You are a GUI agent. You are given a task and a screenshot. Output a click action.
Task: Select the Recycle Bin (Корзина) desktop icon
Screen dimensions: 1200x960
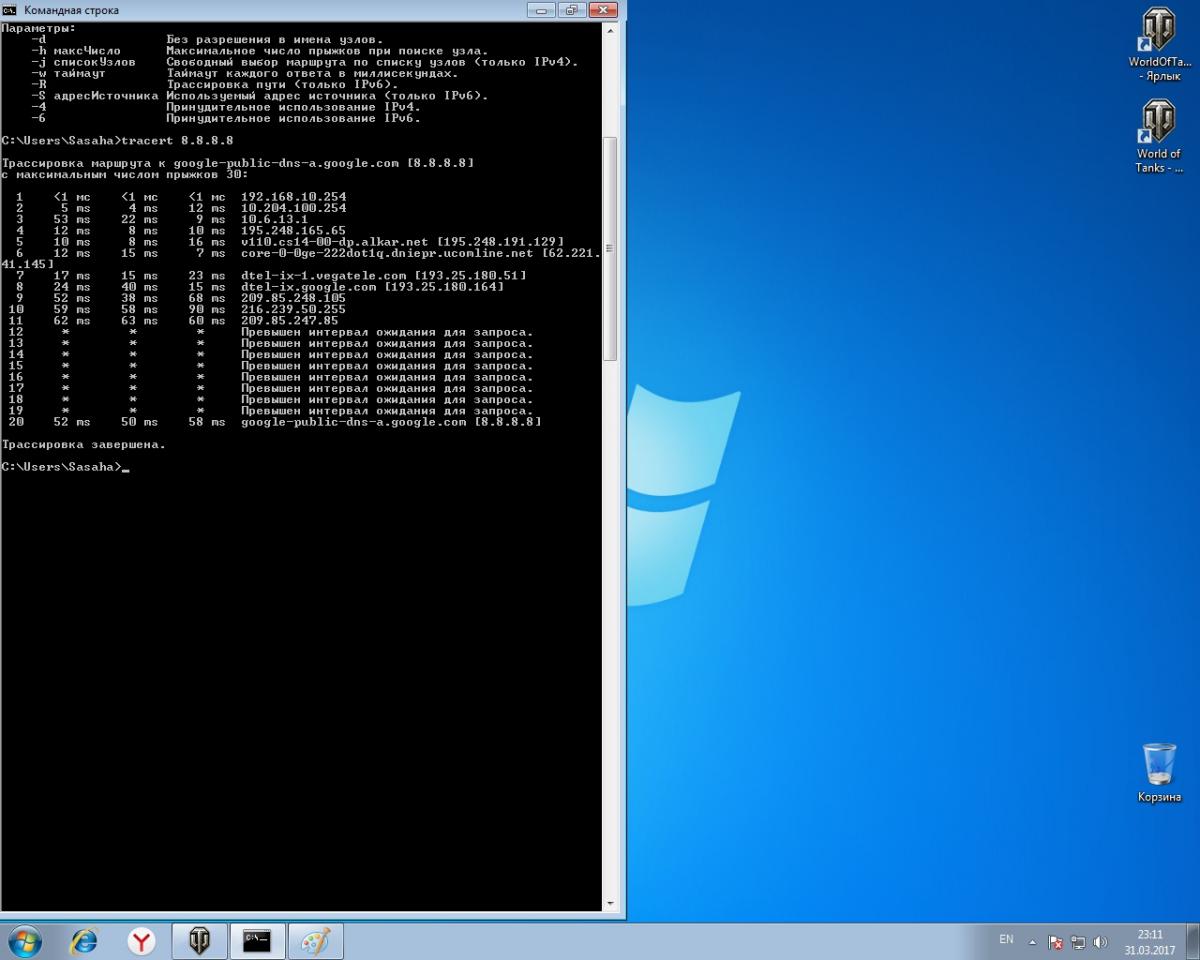point(1159,772)
